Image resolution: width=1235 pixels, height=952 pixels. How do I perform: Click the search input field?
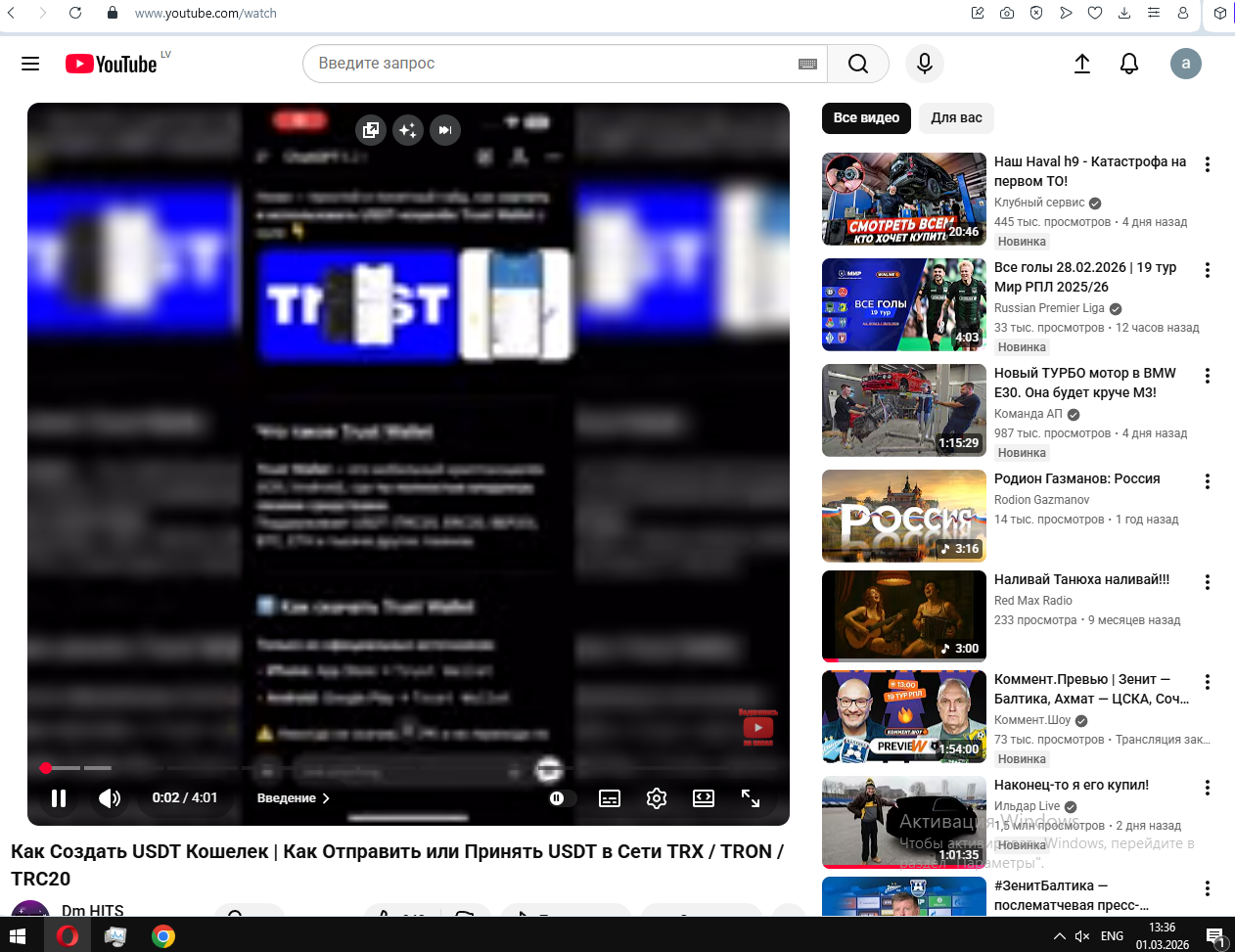tap(553, 64)
